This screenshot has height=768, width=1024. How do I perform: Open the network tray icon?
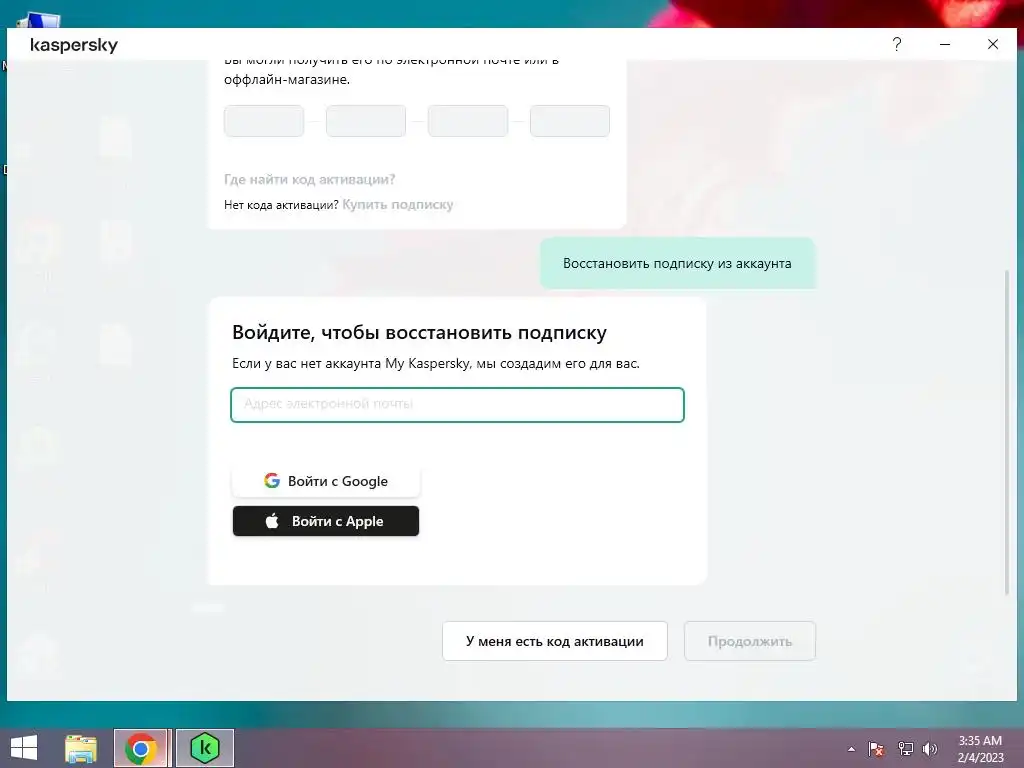coord(905,748)
